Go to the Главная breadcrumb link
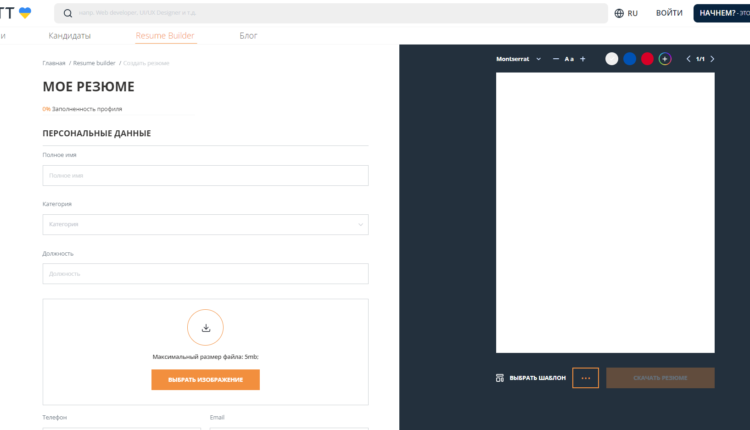The image size is (750, 430). (x=54, y=63)
